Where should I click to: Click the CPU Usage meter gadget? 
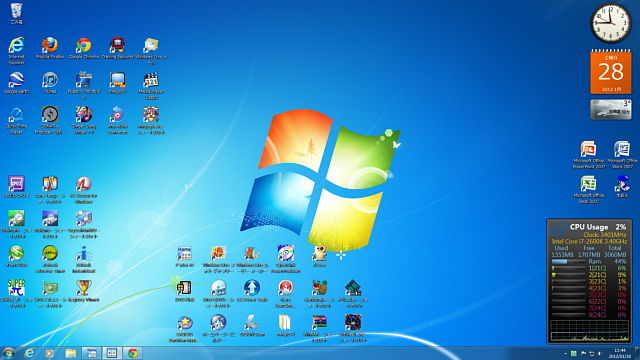click(589, 281)
